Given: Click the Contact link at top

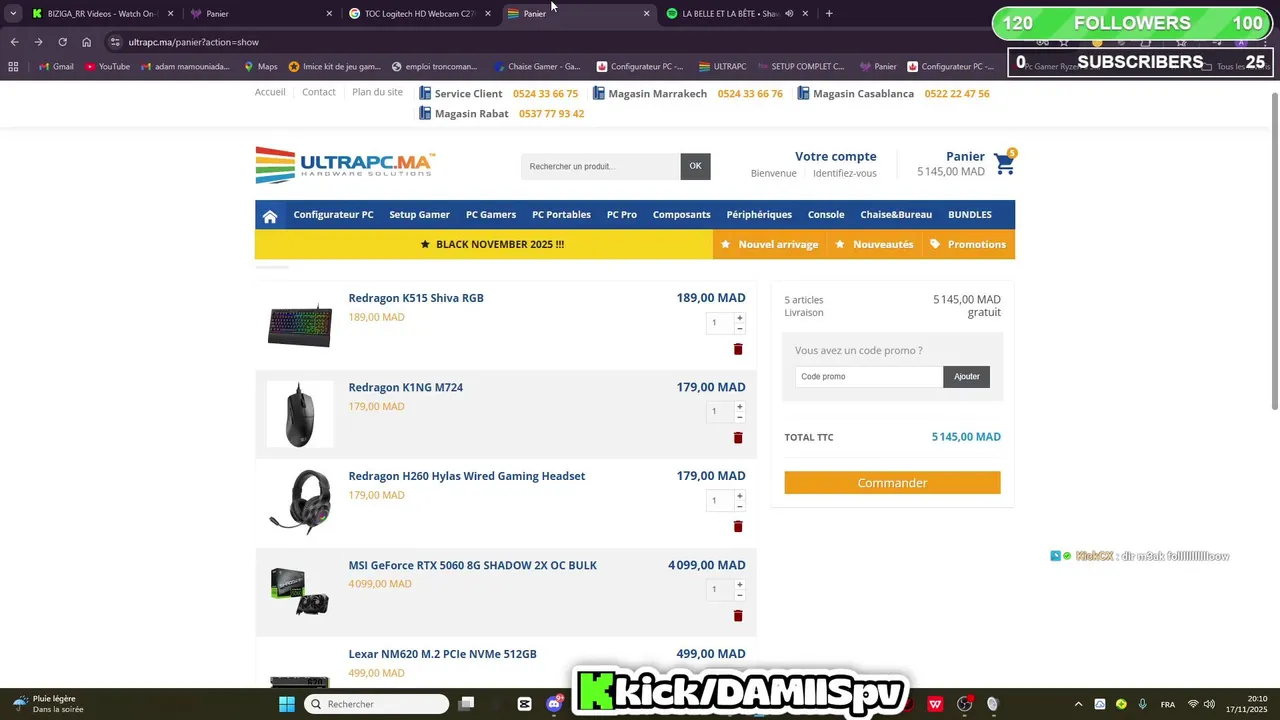Looking at the screenshot, I should tap(319, 92).
